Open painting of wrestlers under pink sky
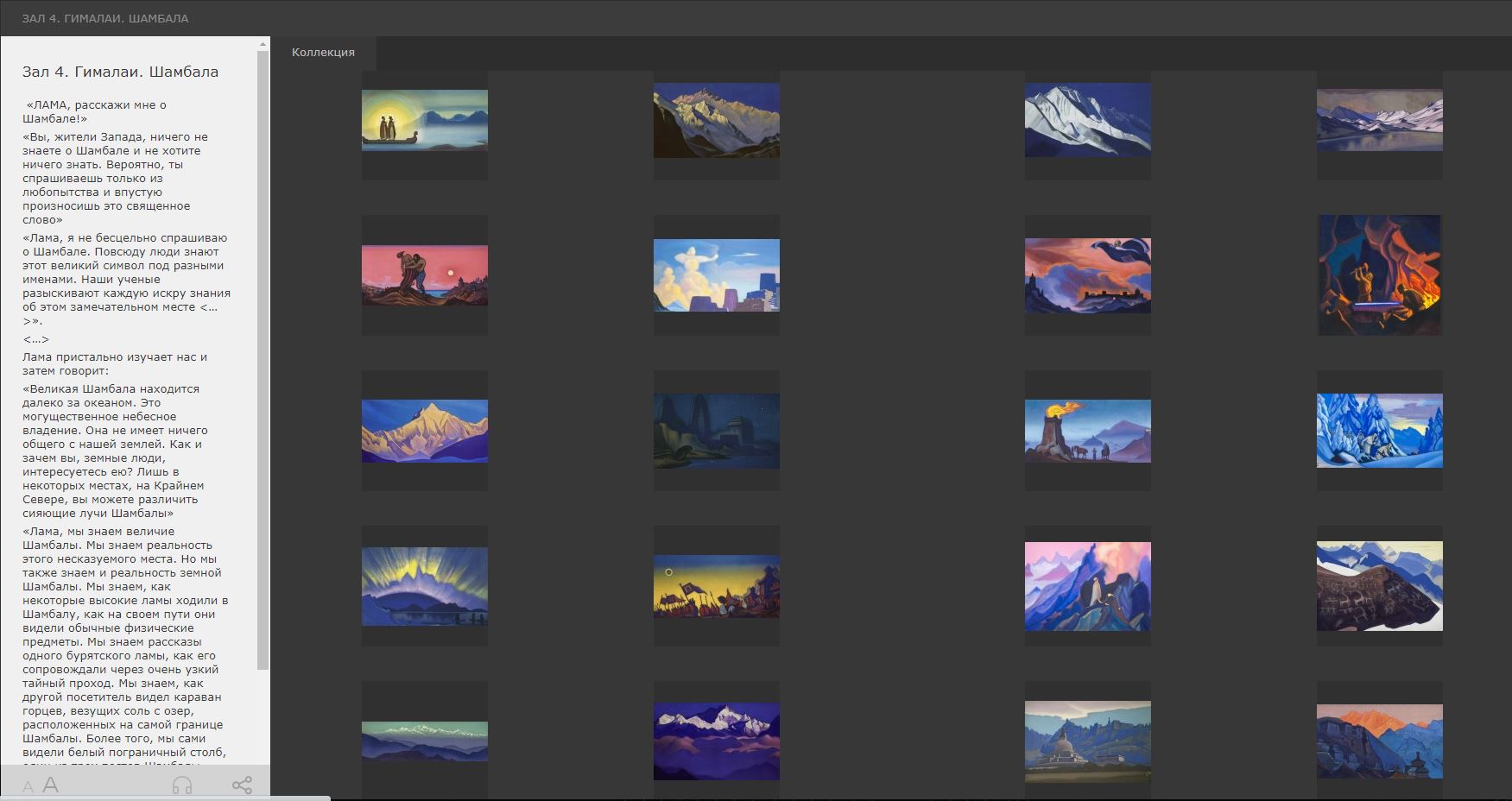Image resolution: width=1512 pixels, height=801 pixels. coord(424,275)
